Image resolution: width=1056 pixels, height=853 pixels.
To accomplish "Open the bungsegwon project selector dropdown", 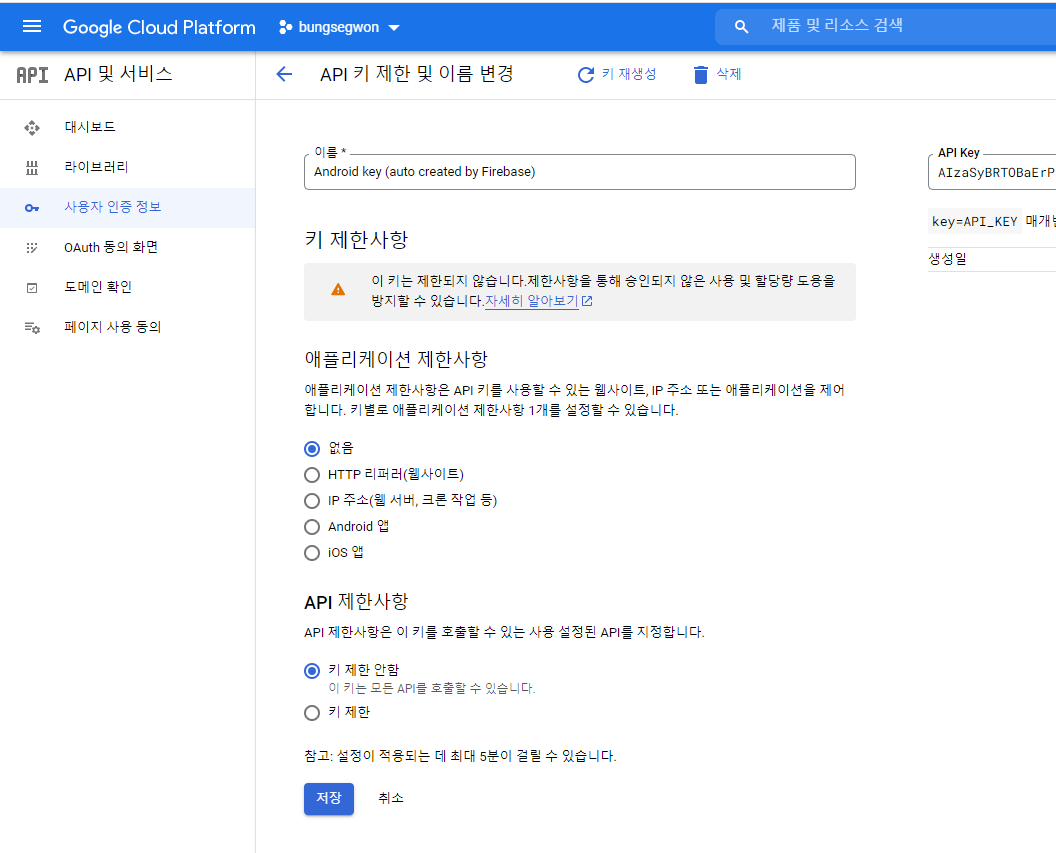I will pyautogui.click(x=339, y=28).
